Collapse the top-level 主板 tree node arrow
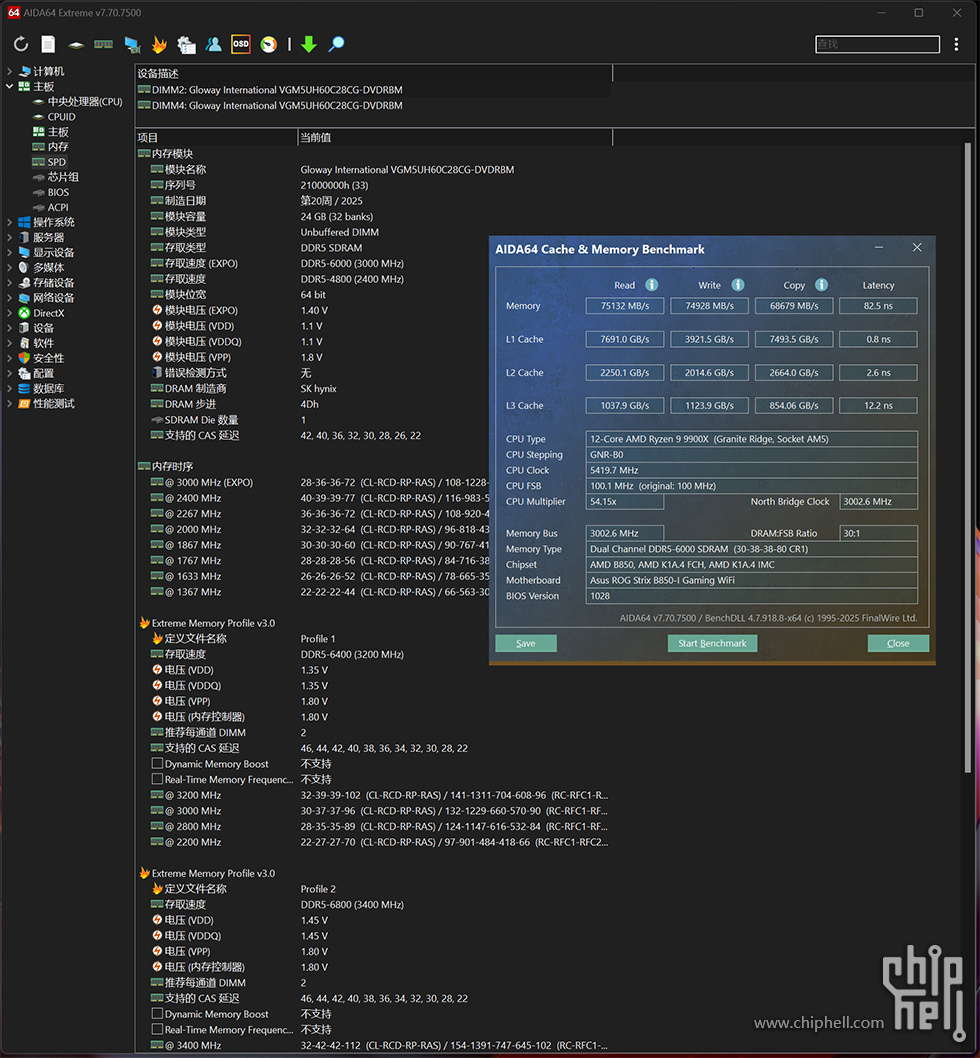 click(9, 86)
